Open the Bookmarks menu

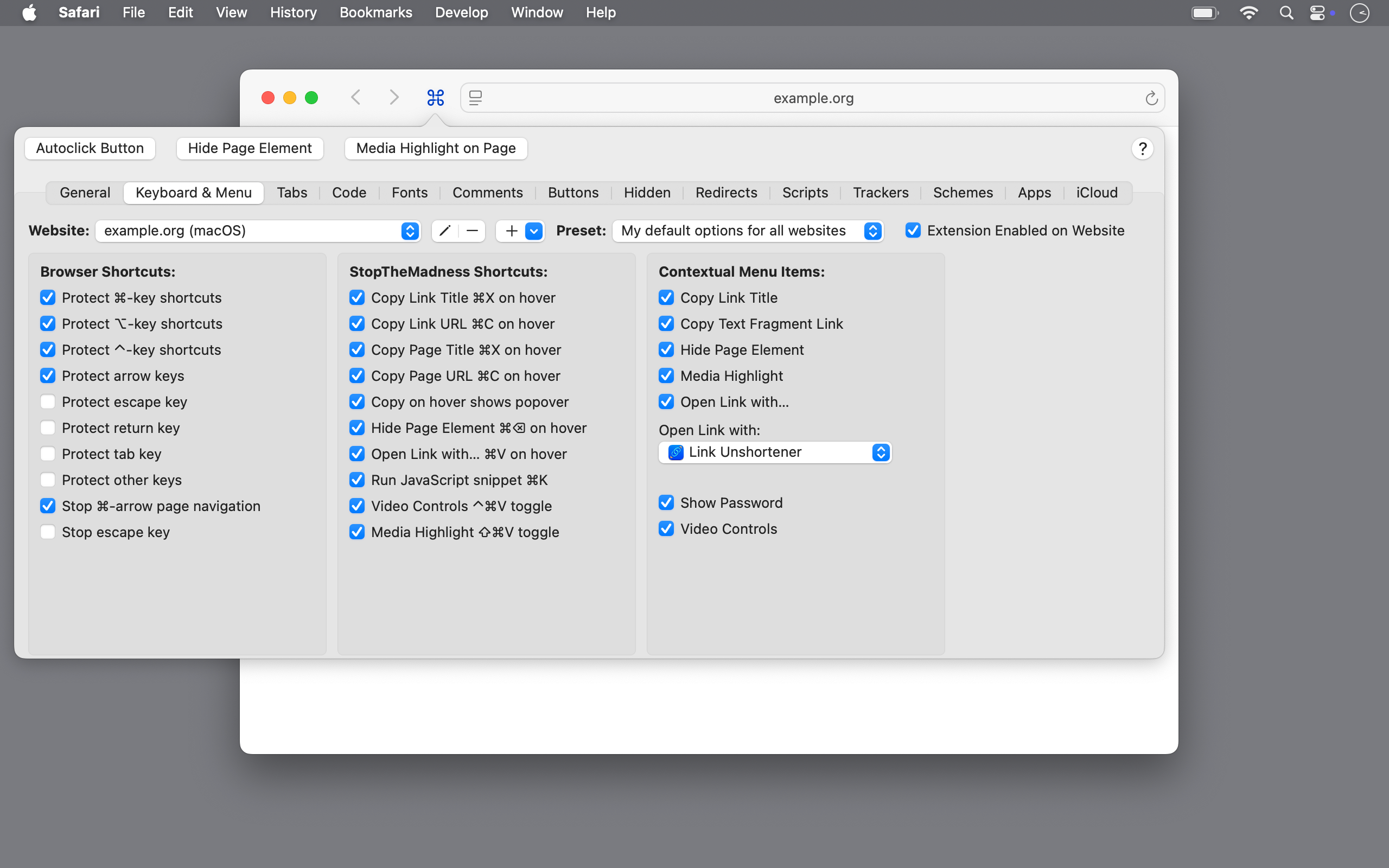pos(375,12)
